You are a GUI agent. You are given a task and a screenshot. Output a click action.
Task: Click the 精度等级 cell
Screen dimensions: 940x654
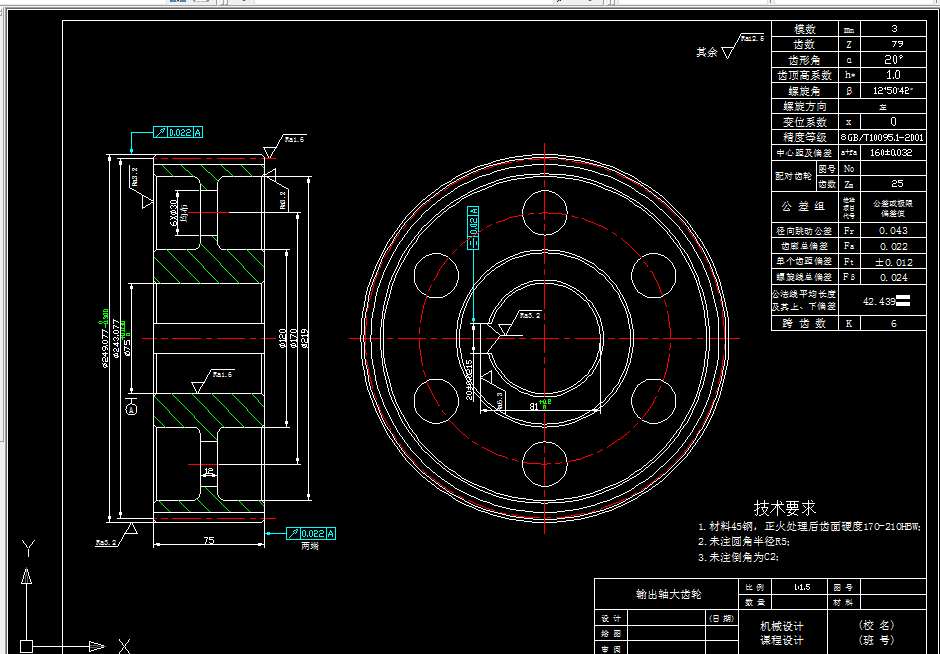pyautogui.click(x=805, y=137)
